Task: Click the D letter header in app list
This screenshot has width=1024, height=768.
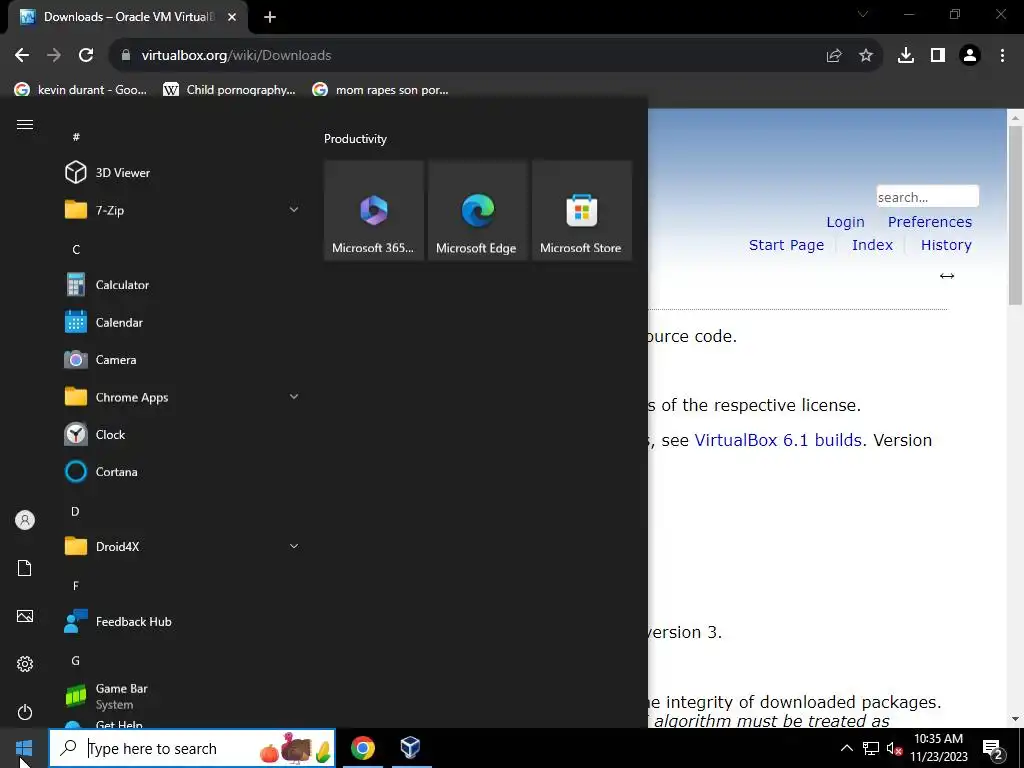Action: pyautogui.click(x=75, y=511)
